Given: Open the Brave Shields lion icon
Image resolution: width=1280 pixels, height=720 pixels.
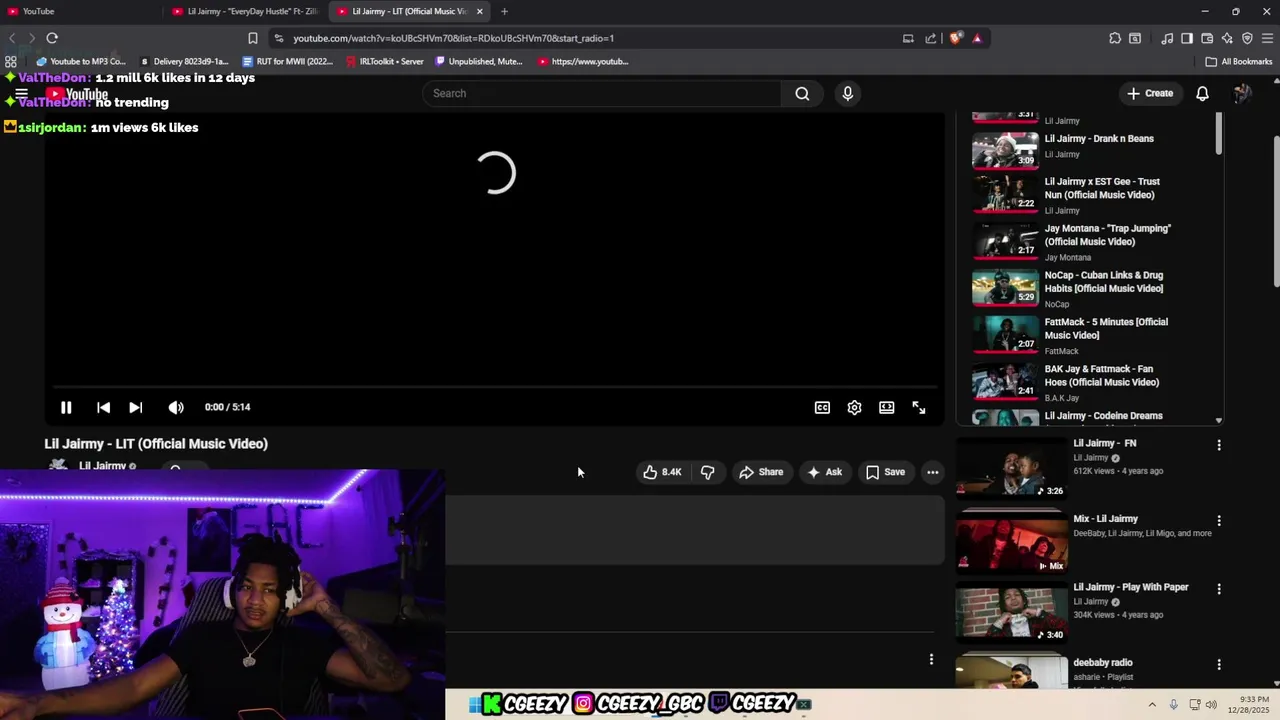Looking at the screenshot, I should [956, 38].
